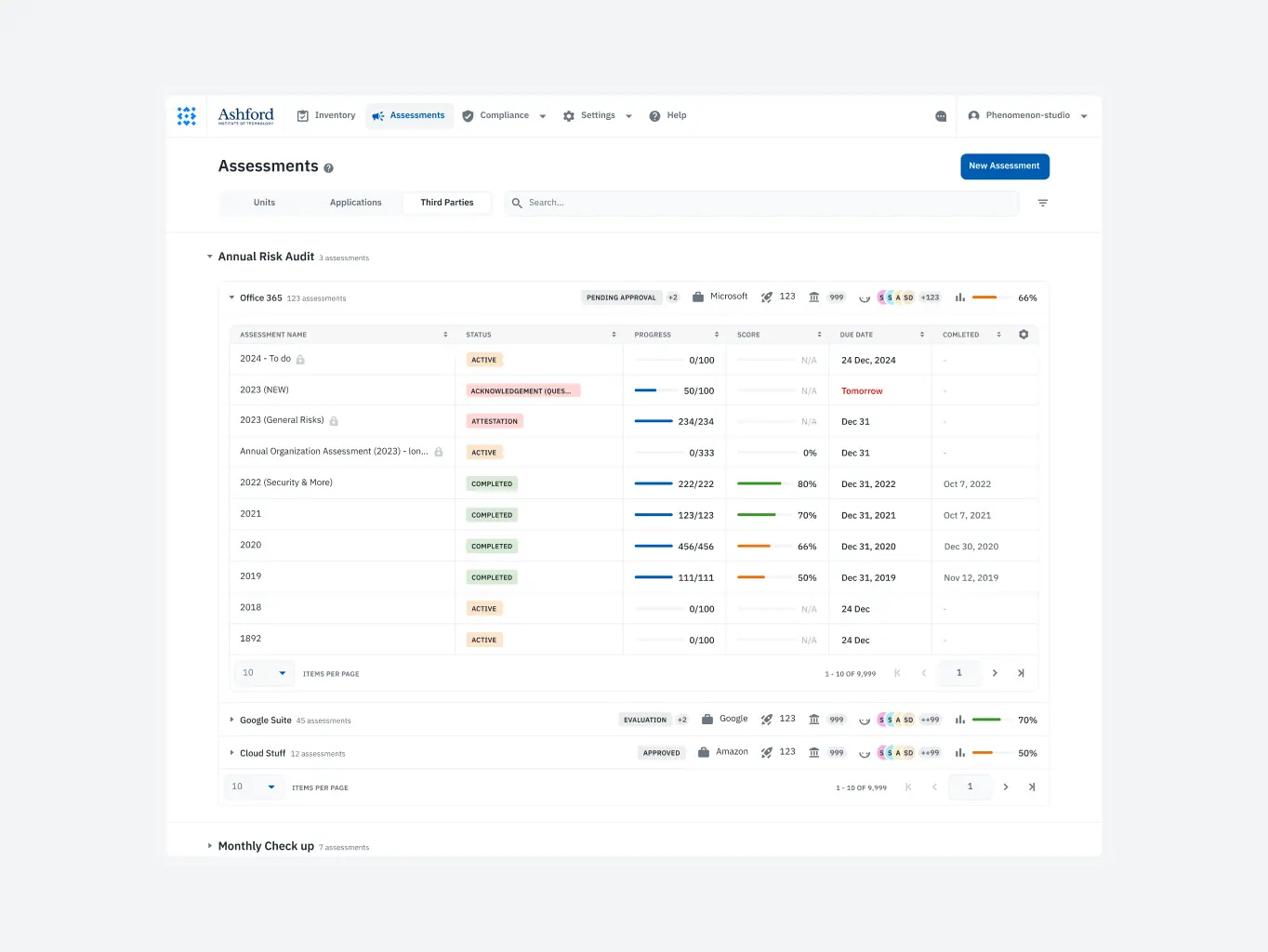Image resolution: width=1268 pixels, height=952 pixels.
Task: Toggle sorting on Score column
Action: (x=819, y=335)
